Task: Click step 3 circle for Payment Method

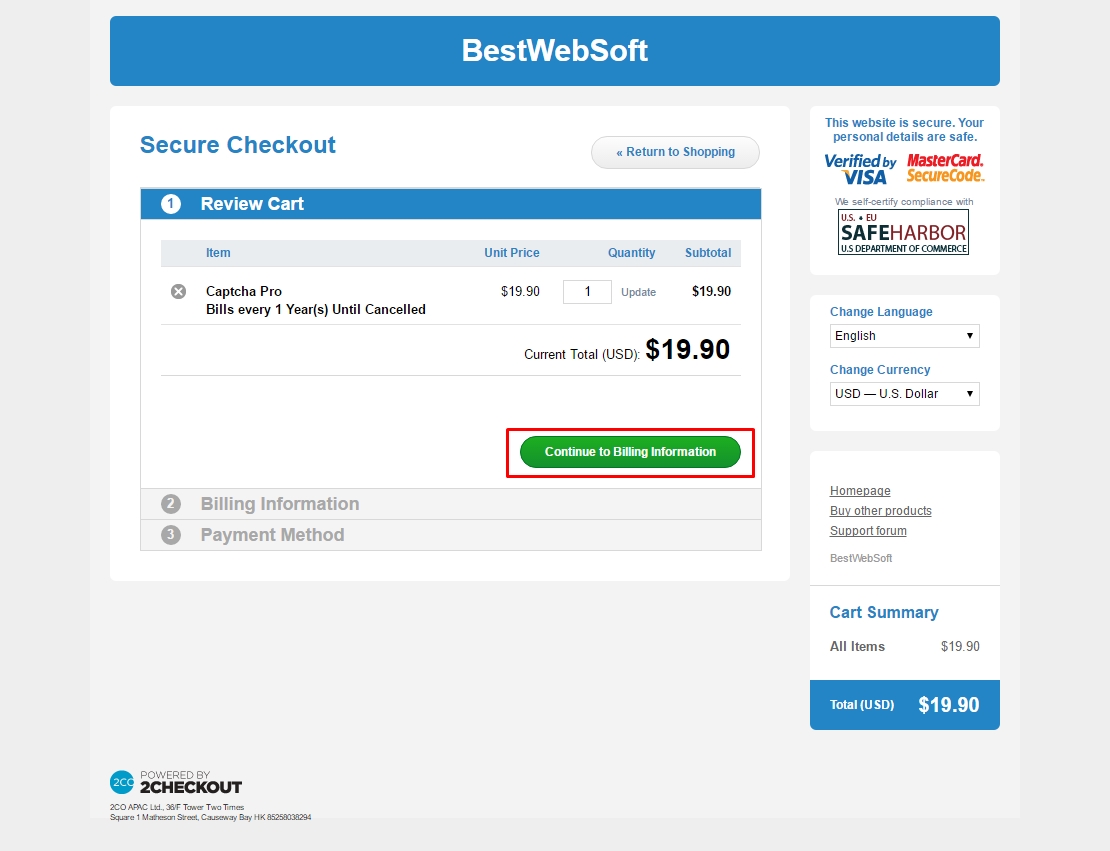Action: [171, 535]
